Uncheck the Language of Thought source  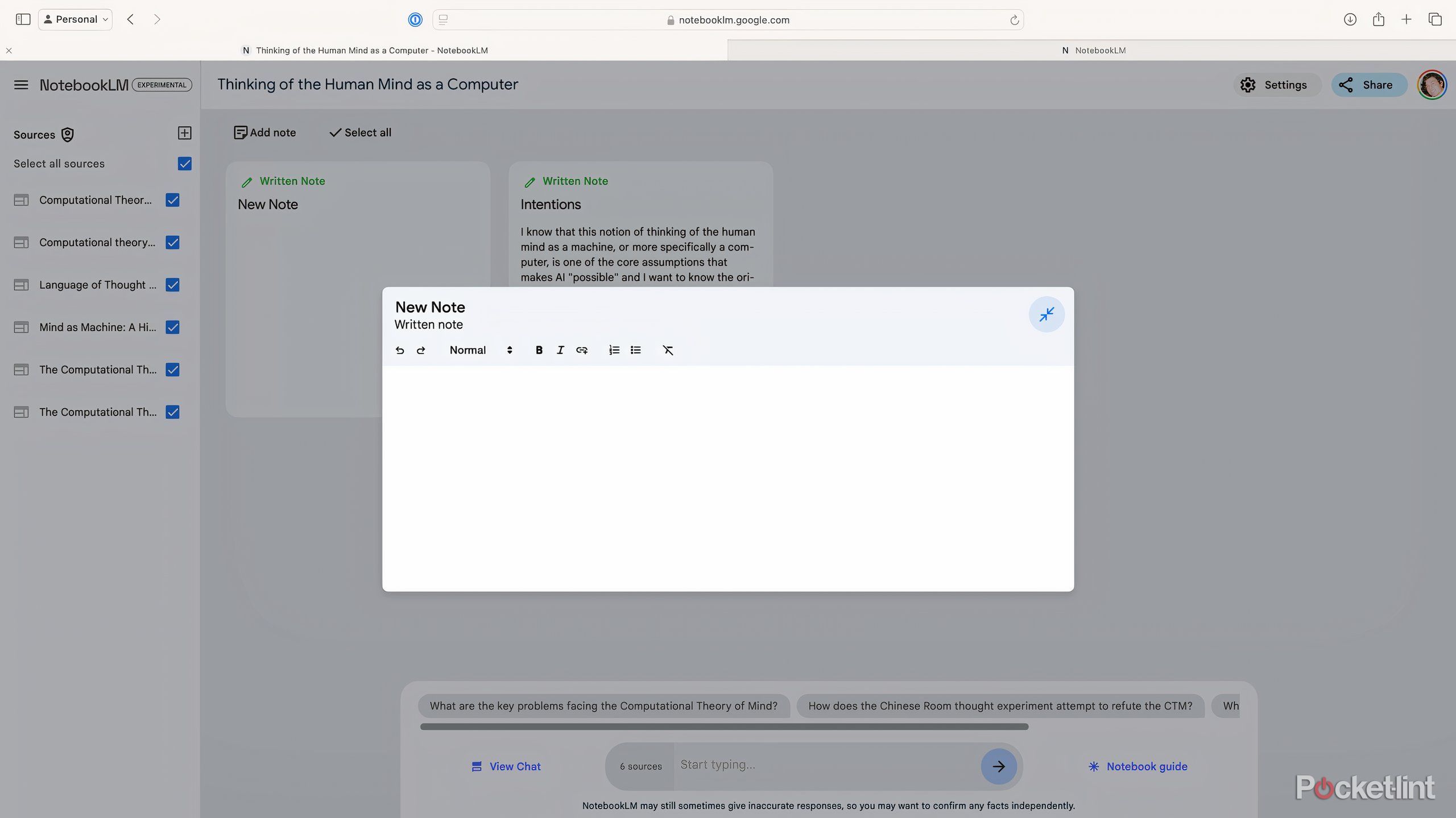(x=172, y=285)
